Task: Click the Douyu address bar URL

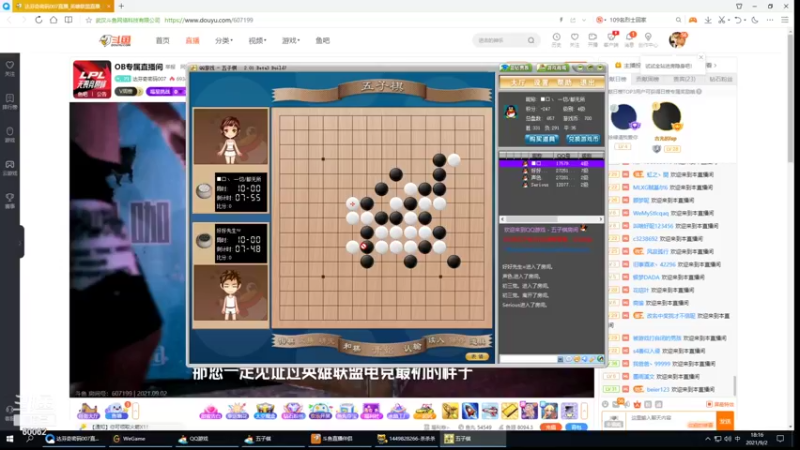Action: point(209,20)
